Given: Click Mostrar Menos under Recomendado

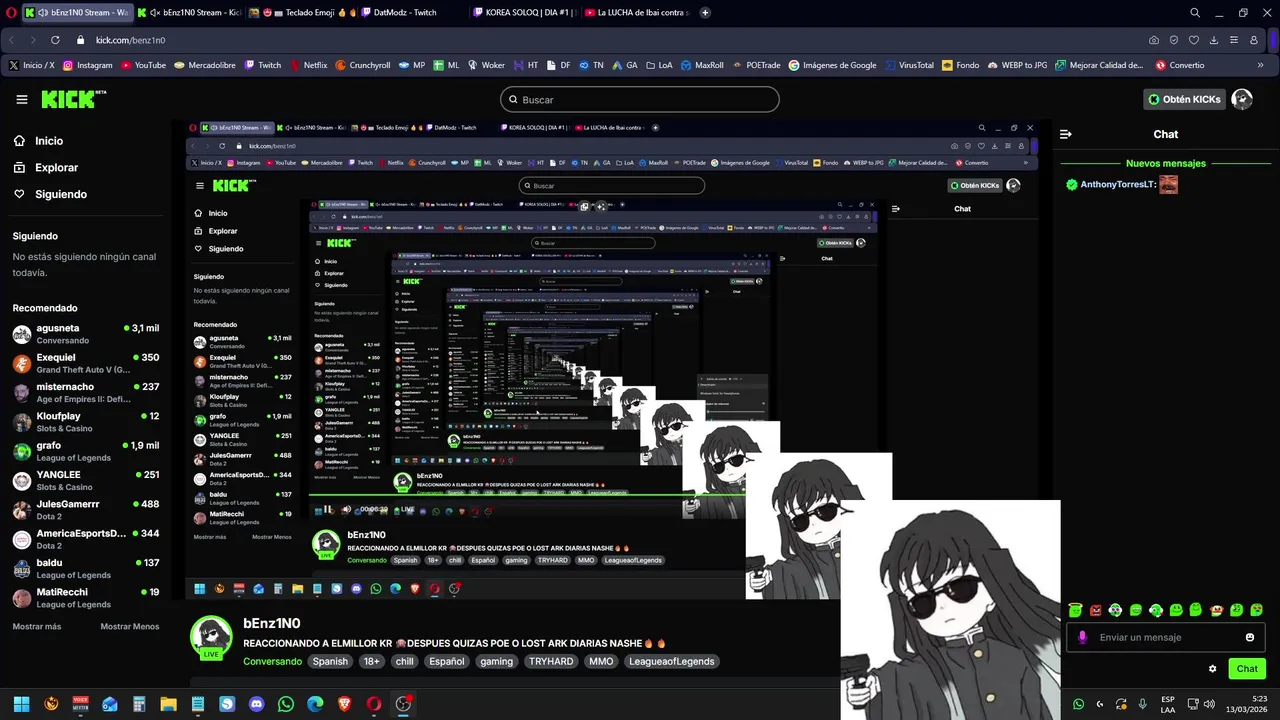Looking at the screenshot, I should pyautogui.click(x=130, y=626).
